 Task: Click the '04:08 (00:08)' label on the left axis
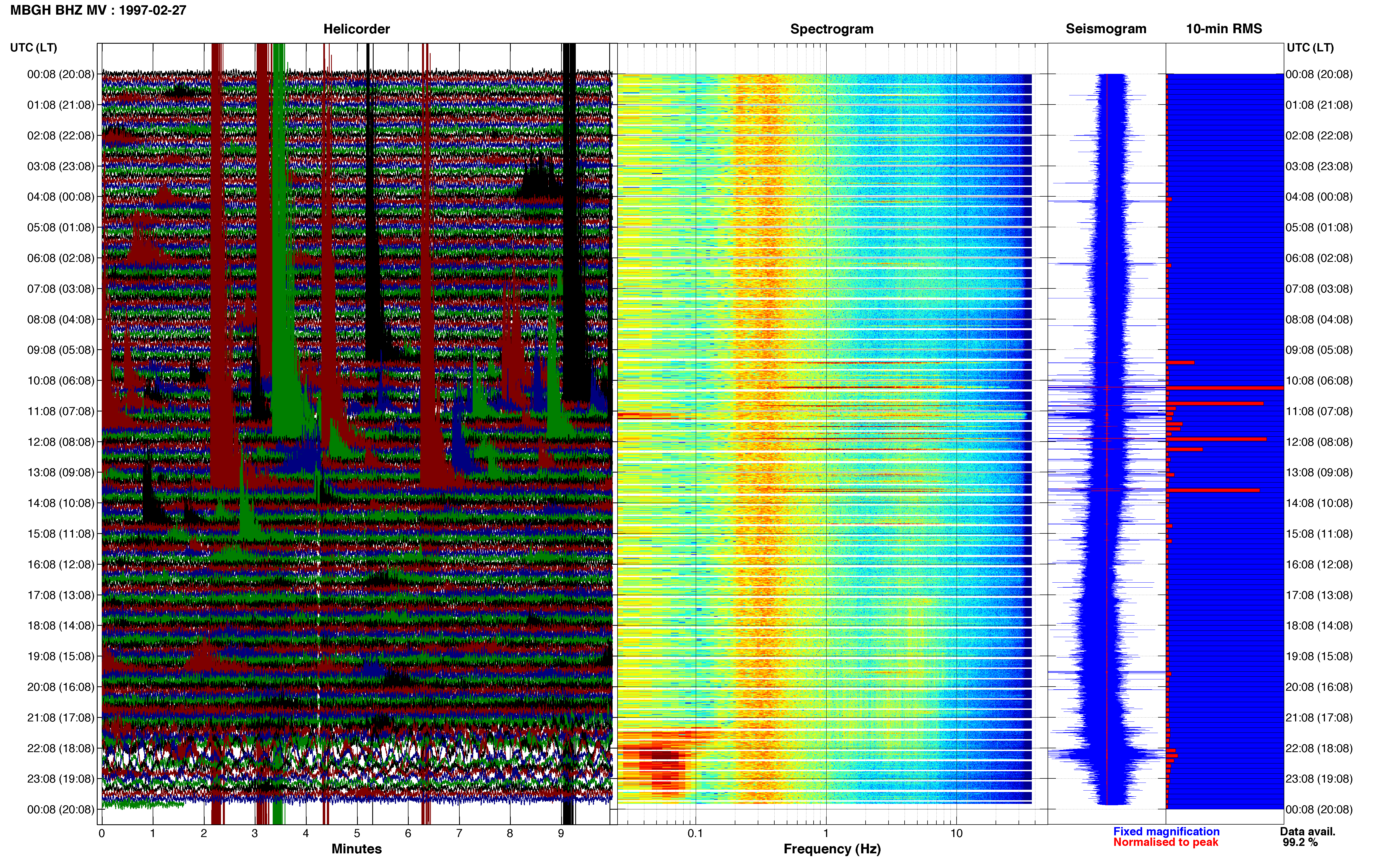pyautogui.click(x=60, y=197)
